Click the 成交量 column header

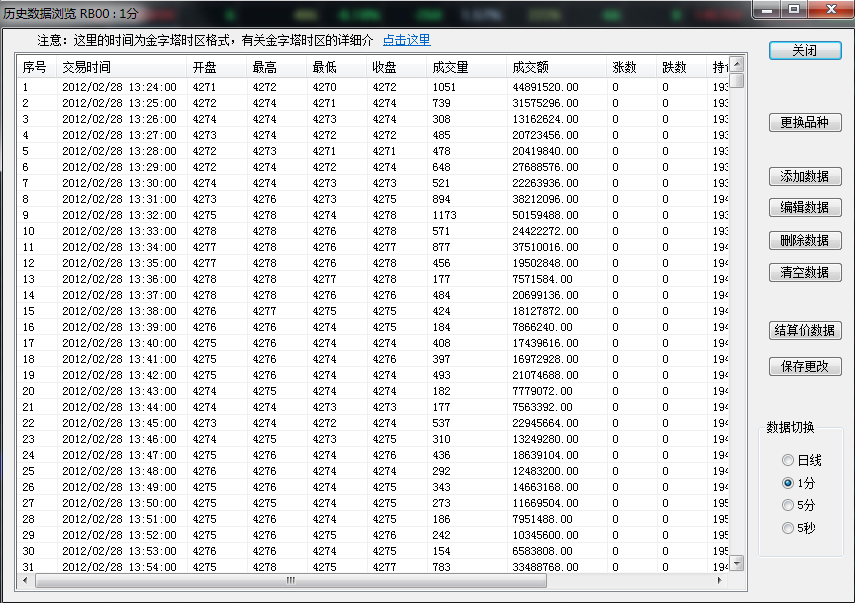pos(449,67)
